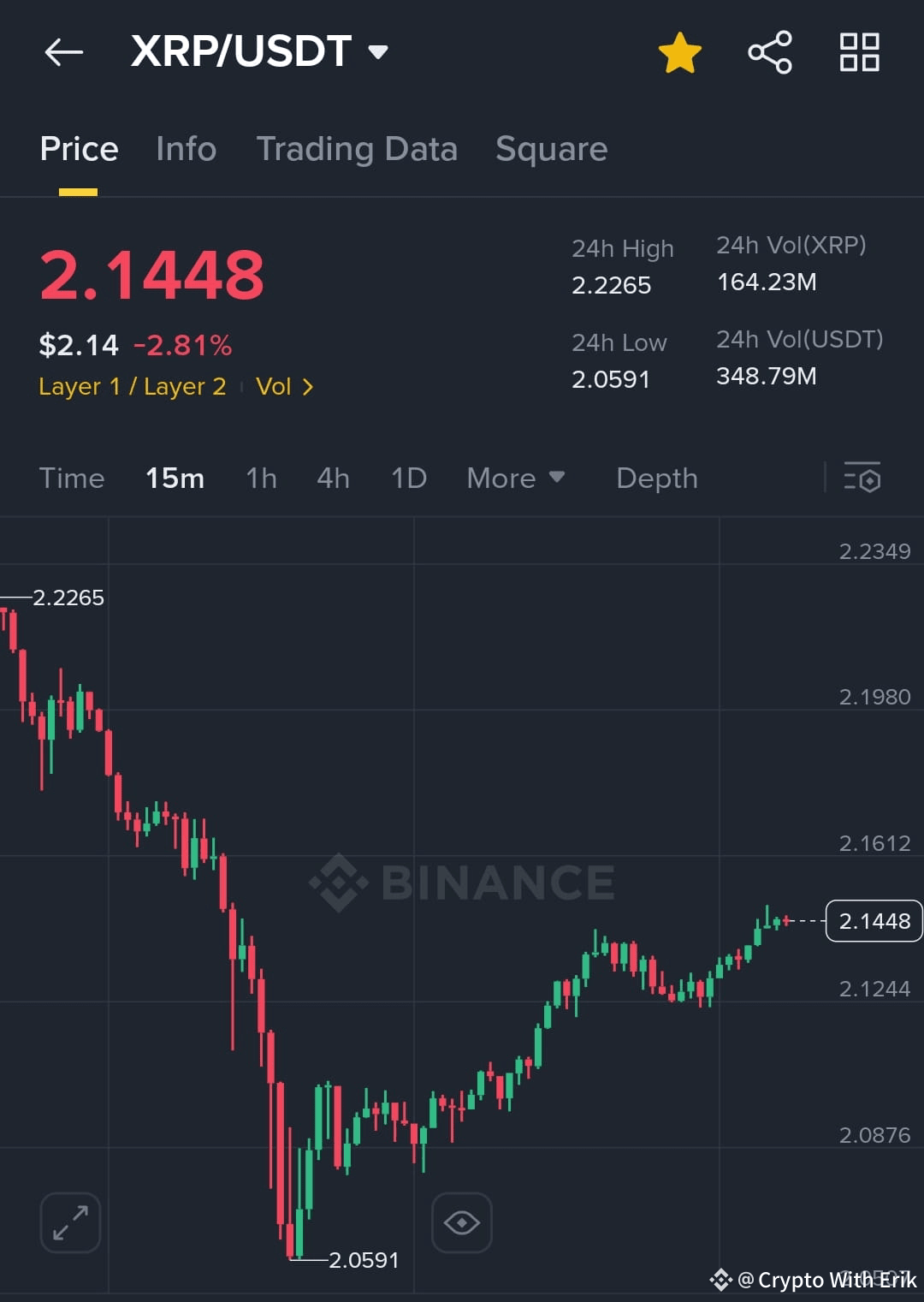The image size is (924, 1302).
Task: Open Layer 1 / Layer 2 link
Action: pyautogui.click(x=132, y=386)
